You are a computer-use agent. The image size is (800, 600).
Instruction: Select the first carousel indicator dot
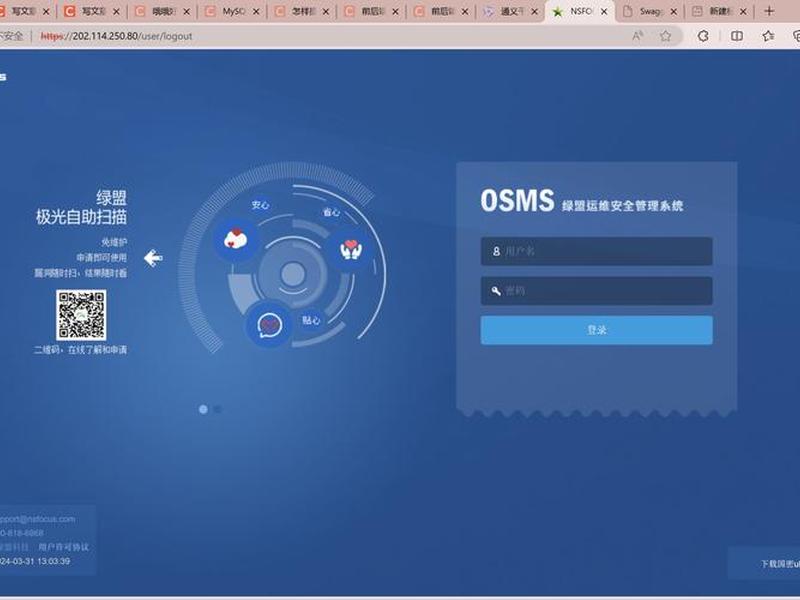point(203,409)
